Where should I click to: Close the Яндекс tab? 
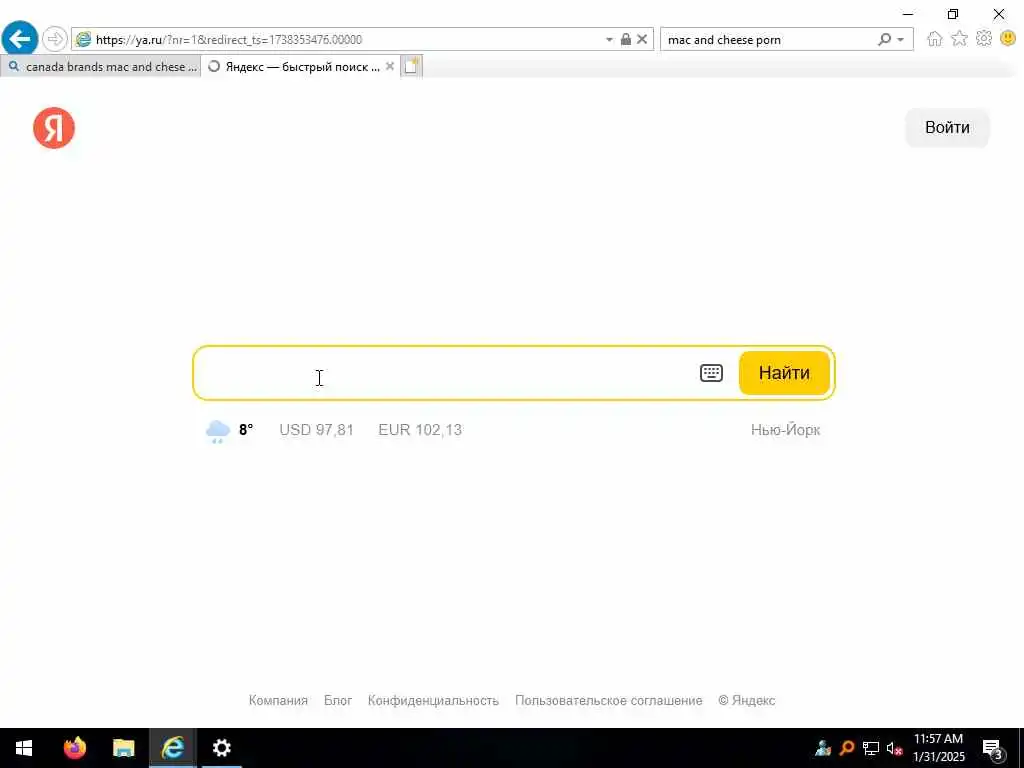coord(390,66)
